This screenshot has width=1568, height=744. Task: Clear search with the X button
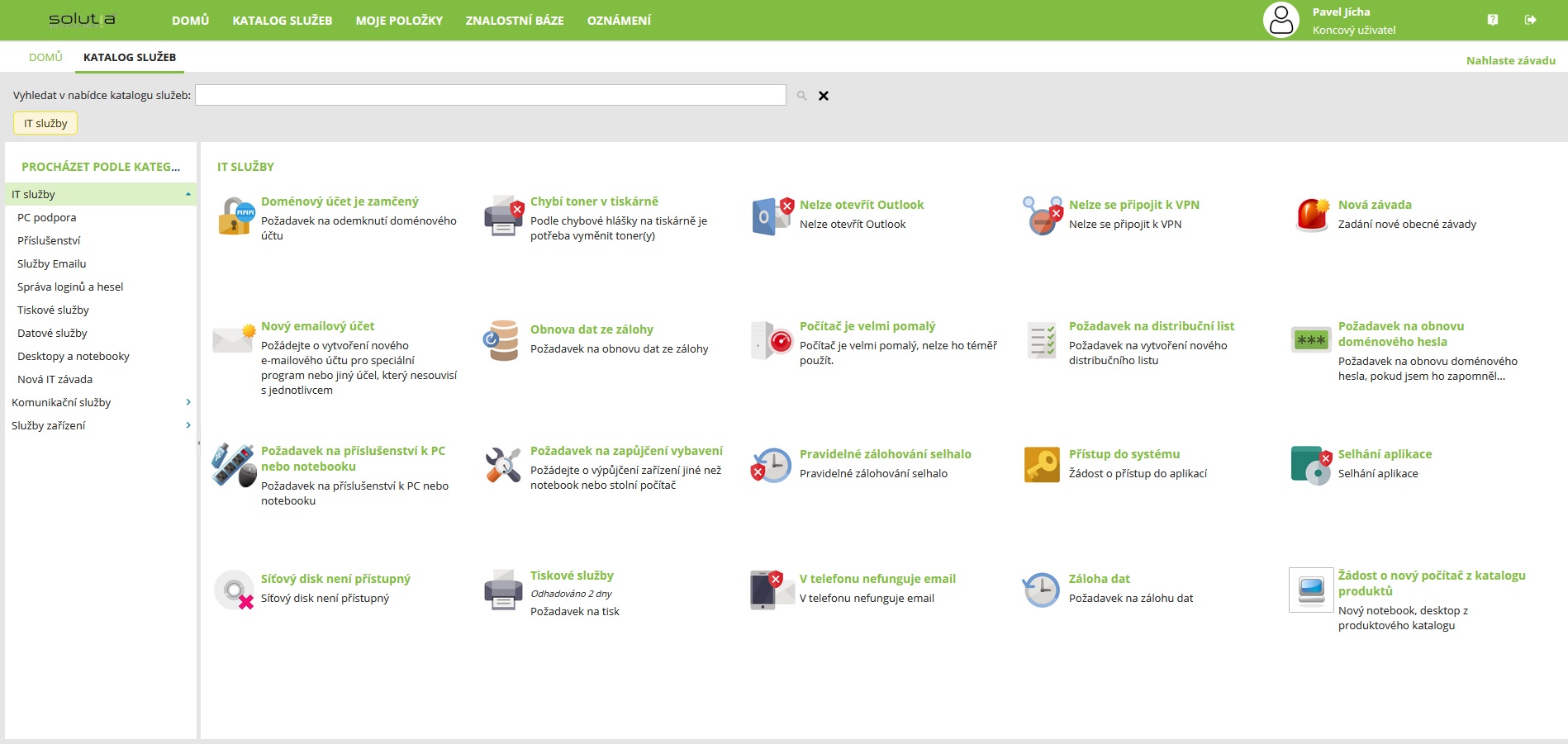(x=823, y=96)
